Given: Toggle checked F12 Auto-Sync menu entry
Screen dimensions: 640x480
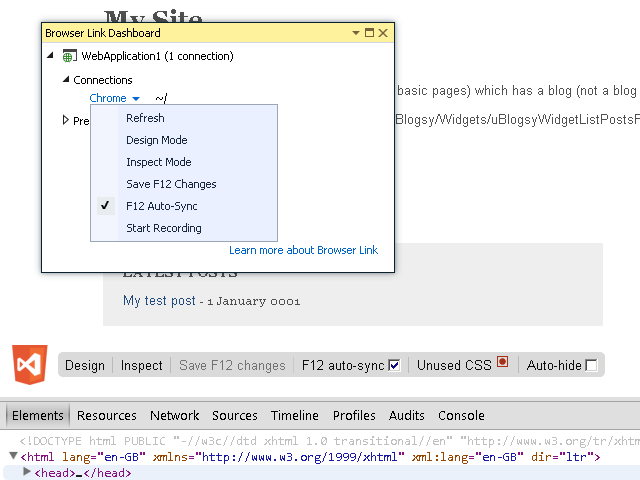Looking at the screenshot, I should 162,206.
